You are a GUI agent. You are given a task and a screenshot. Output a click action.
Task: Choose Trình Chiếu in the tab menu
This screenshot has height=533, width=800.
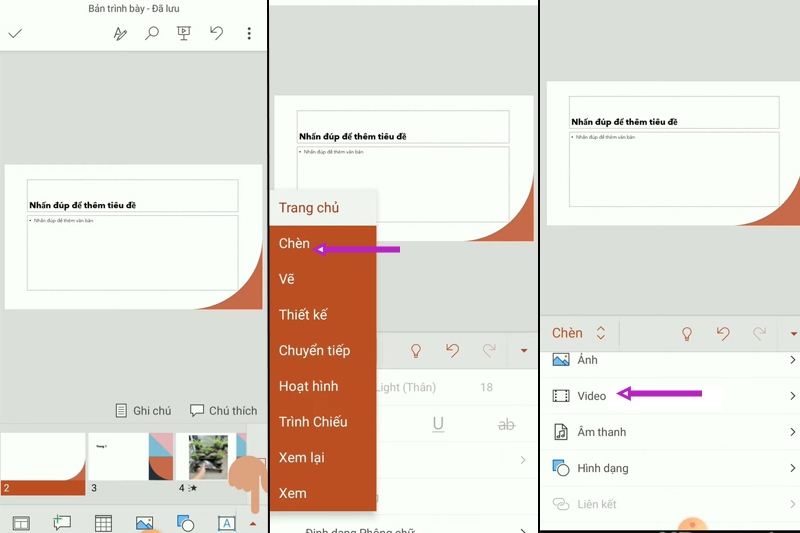click(x=313, y=422)
